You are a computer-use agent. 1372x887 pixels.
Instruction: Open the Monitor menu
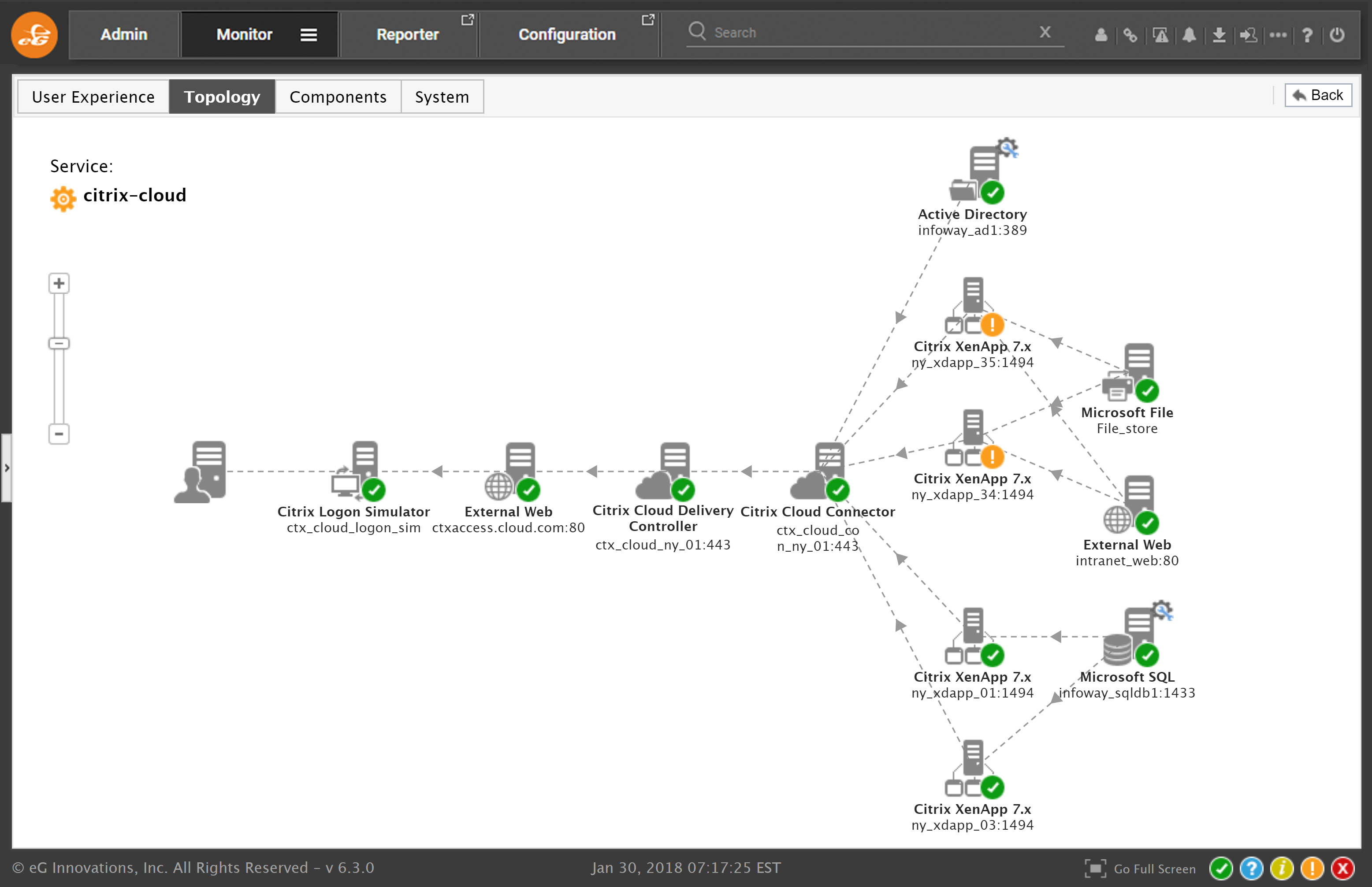tap(244, 34)
